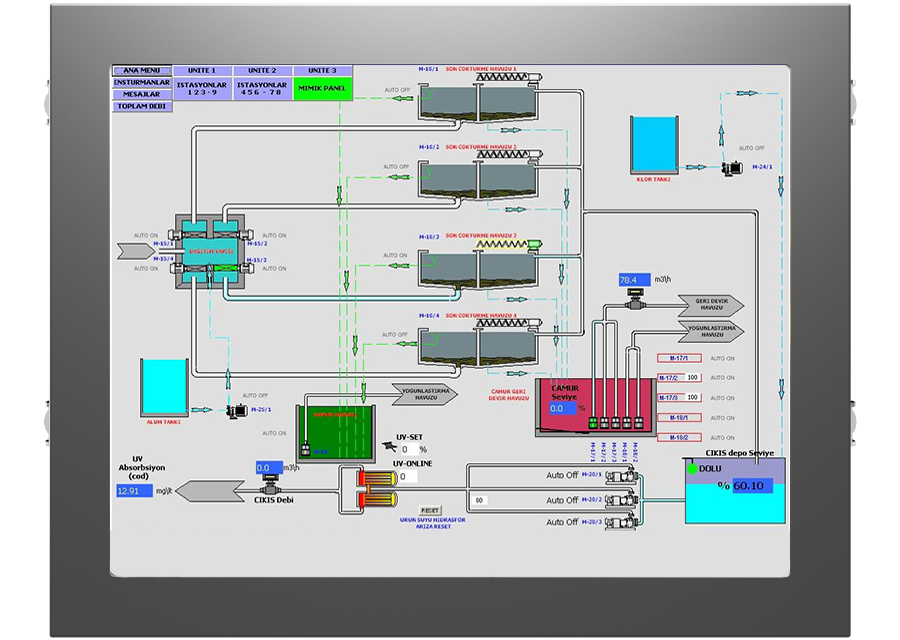
Task: Open the ANA MENU button
Action: pos(142,71)
